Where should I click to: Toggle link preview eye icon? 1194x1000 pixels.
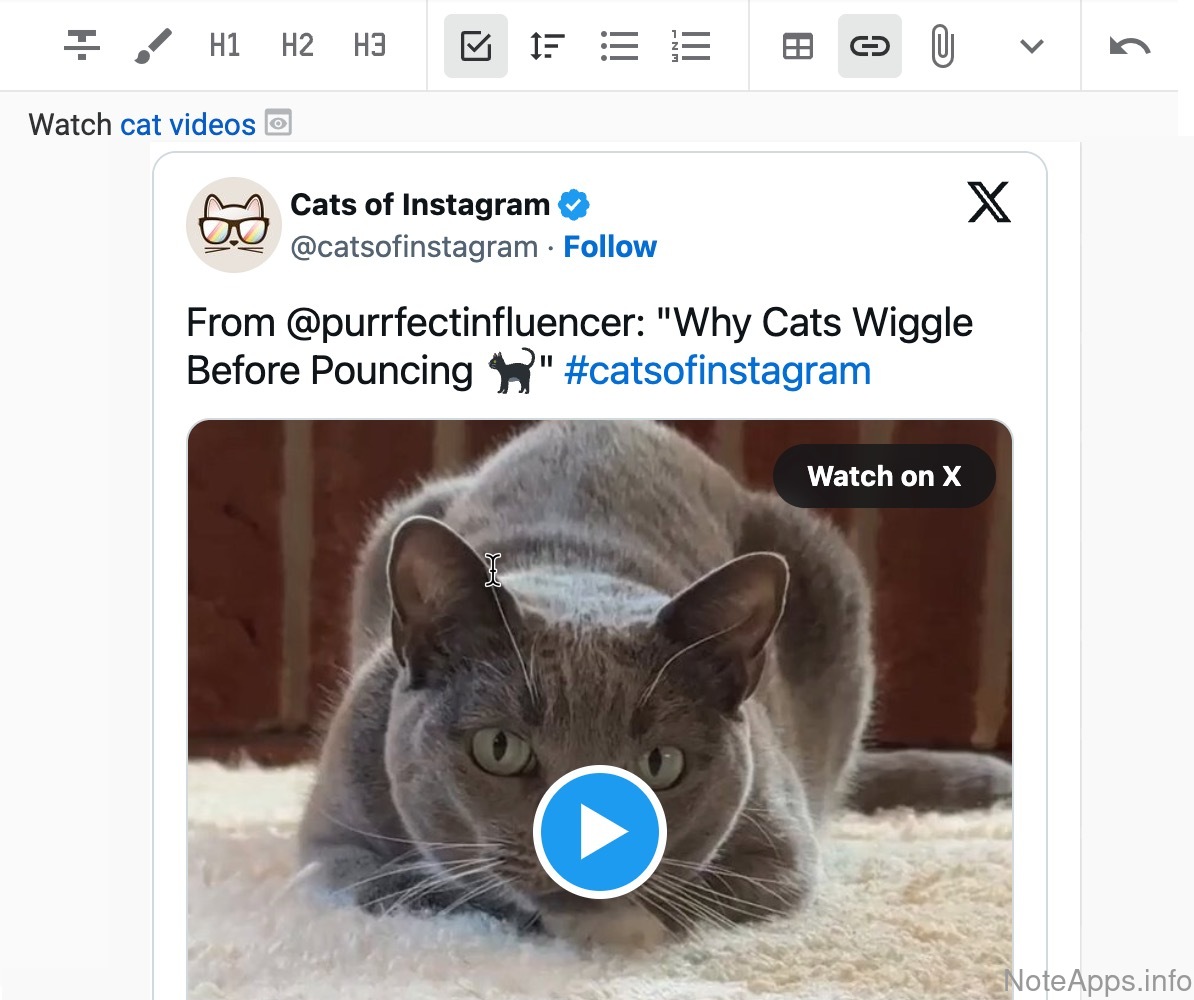pos(278,124)
